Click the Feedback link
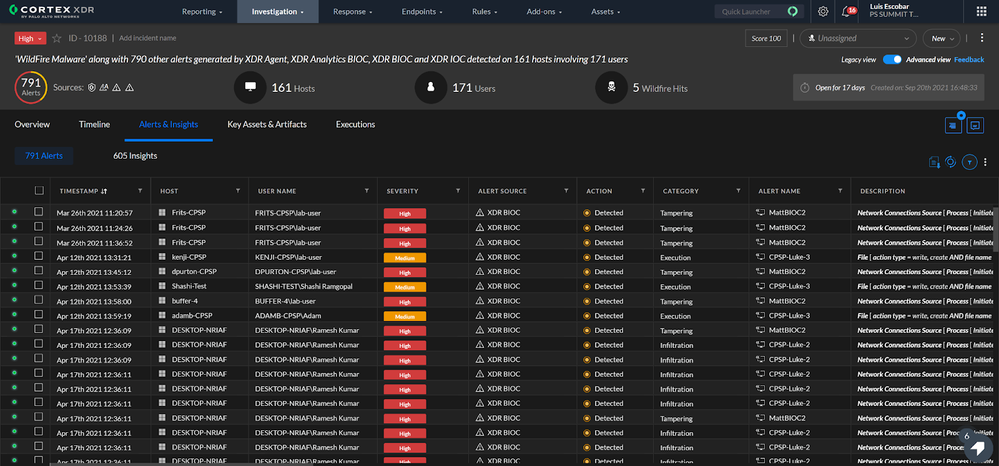999x466 pixels. click(969, 60)
